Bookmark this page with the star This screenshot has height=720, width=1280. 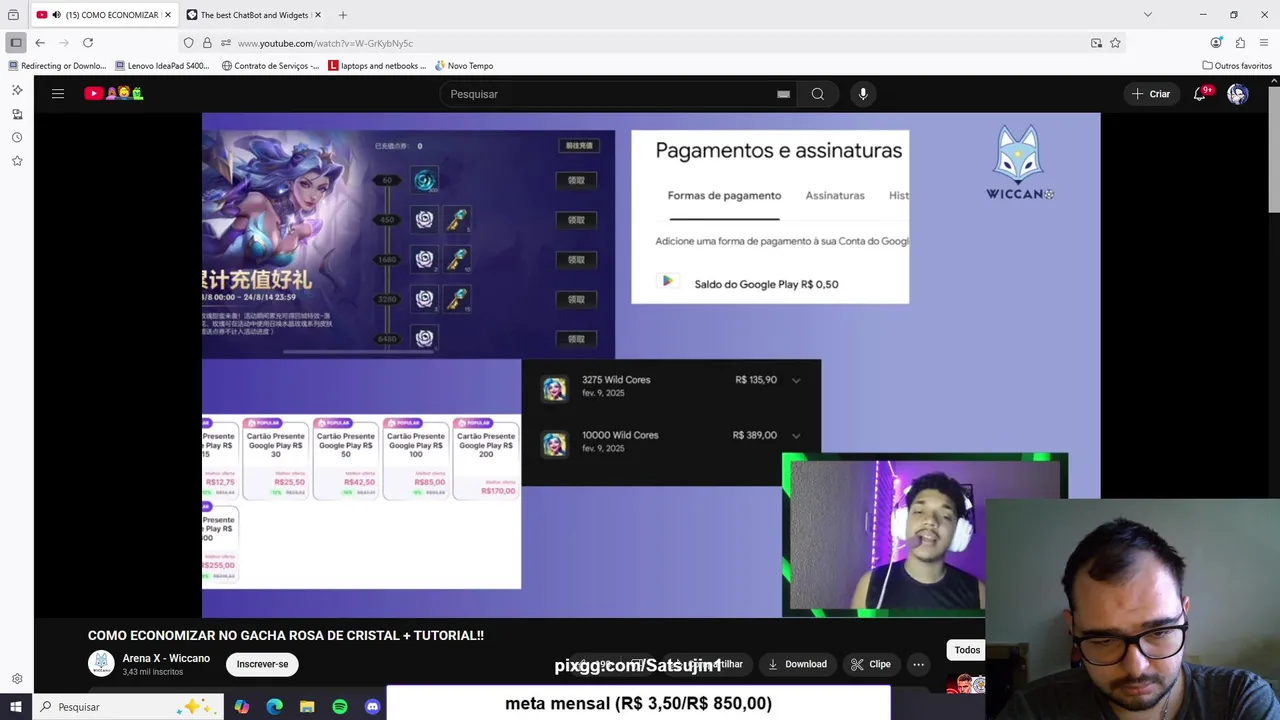click(1115, 43)
